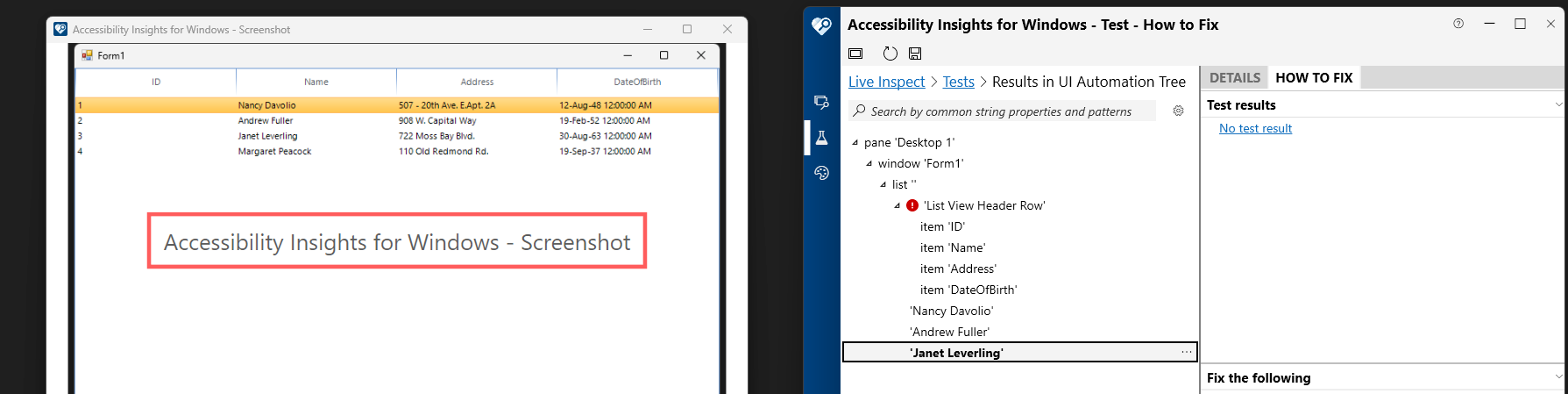Open the more options ellipsis on Janet Leverling
The width and height of the screenshot is (1568, 394).
[1186, 352]
